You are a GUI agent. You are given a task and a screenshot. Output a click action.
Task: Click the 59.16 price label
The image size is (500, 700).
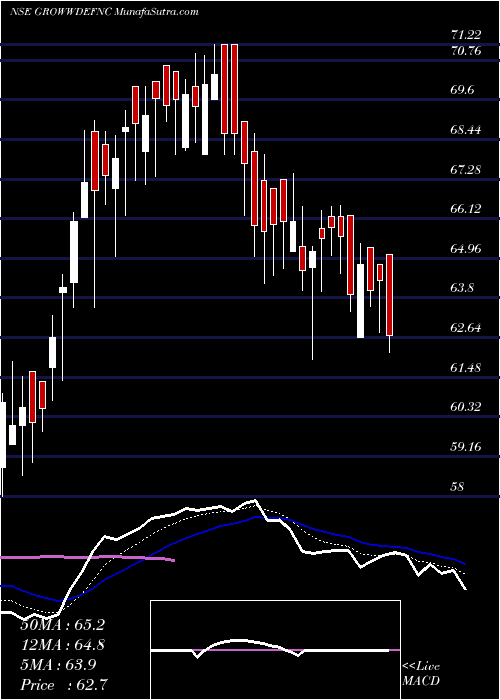coord(467,446)
